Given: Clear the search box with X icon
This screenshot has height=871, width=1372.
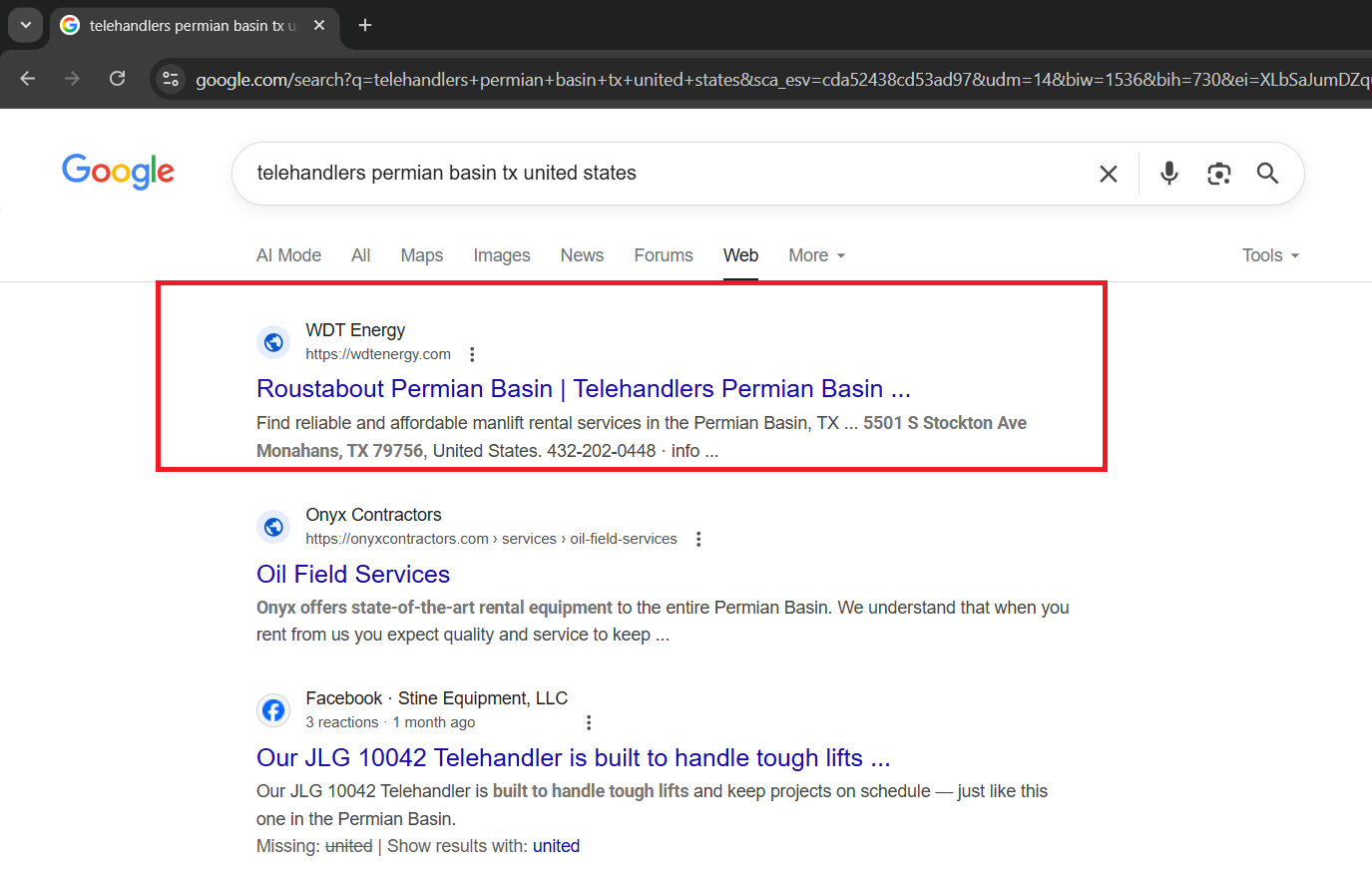Looking at the screenshot, I should click(1108, 174).
